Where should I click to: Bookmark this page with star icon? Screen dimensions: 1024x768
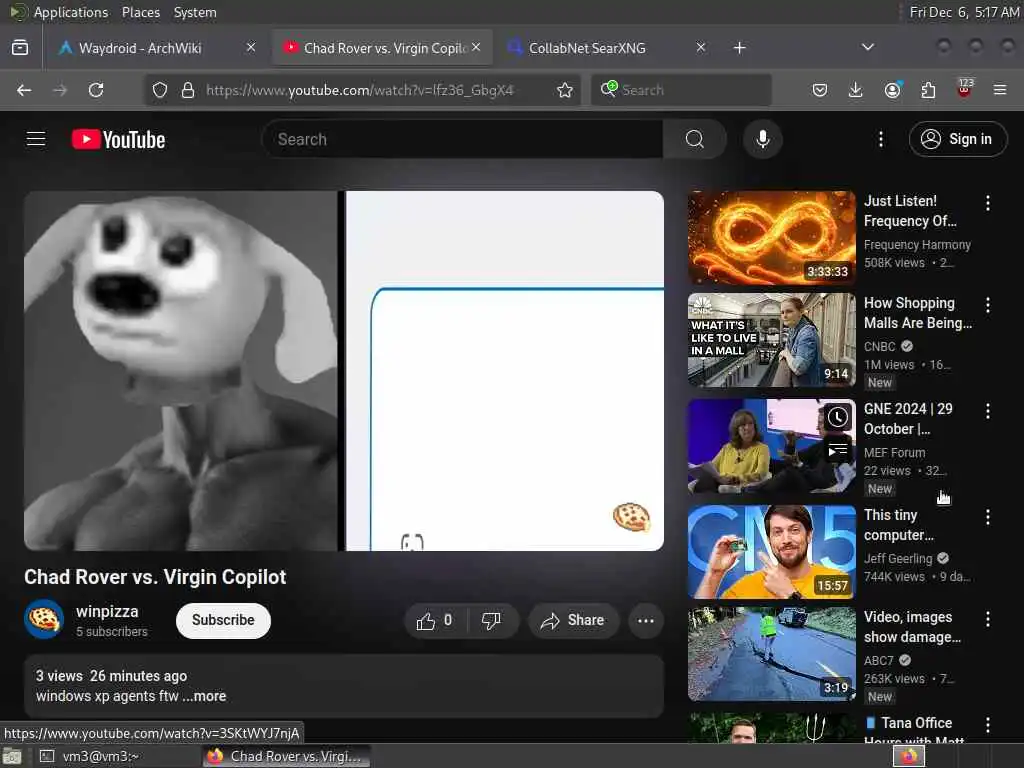click(565, 90)
